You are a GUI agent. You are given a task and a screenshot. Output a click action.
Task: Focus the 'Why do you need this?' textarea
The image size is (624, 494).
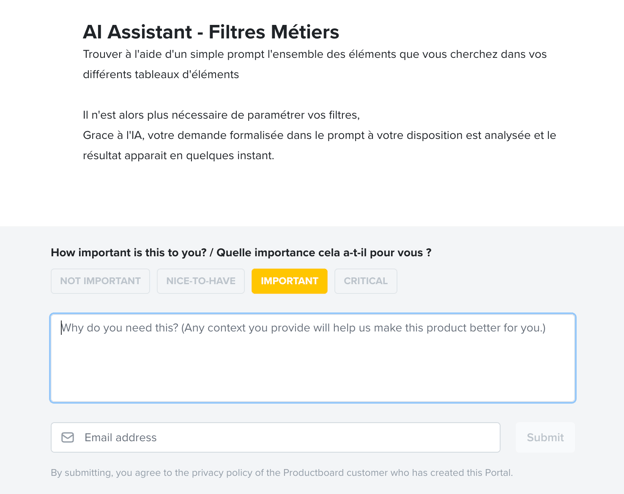(x=313, y=358)
